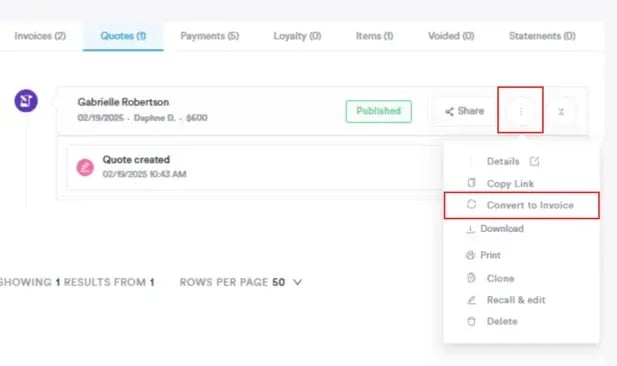The height and width of the screenshot is (366, 617).
Task: Switch to the Voided (0) tab
Action: click(451, 36)
